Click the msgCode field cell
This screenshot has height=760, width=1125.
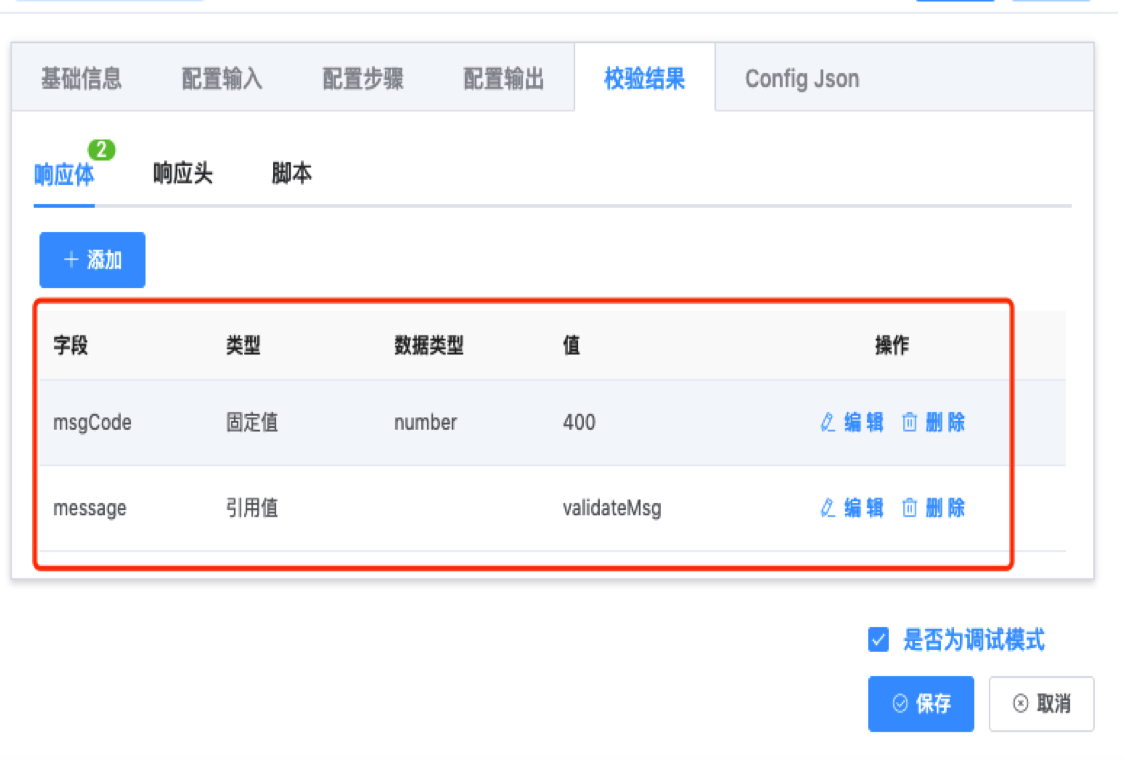click(x=92, y=423)
